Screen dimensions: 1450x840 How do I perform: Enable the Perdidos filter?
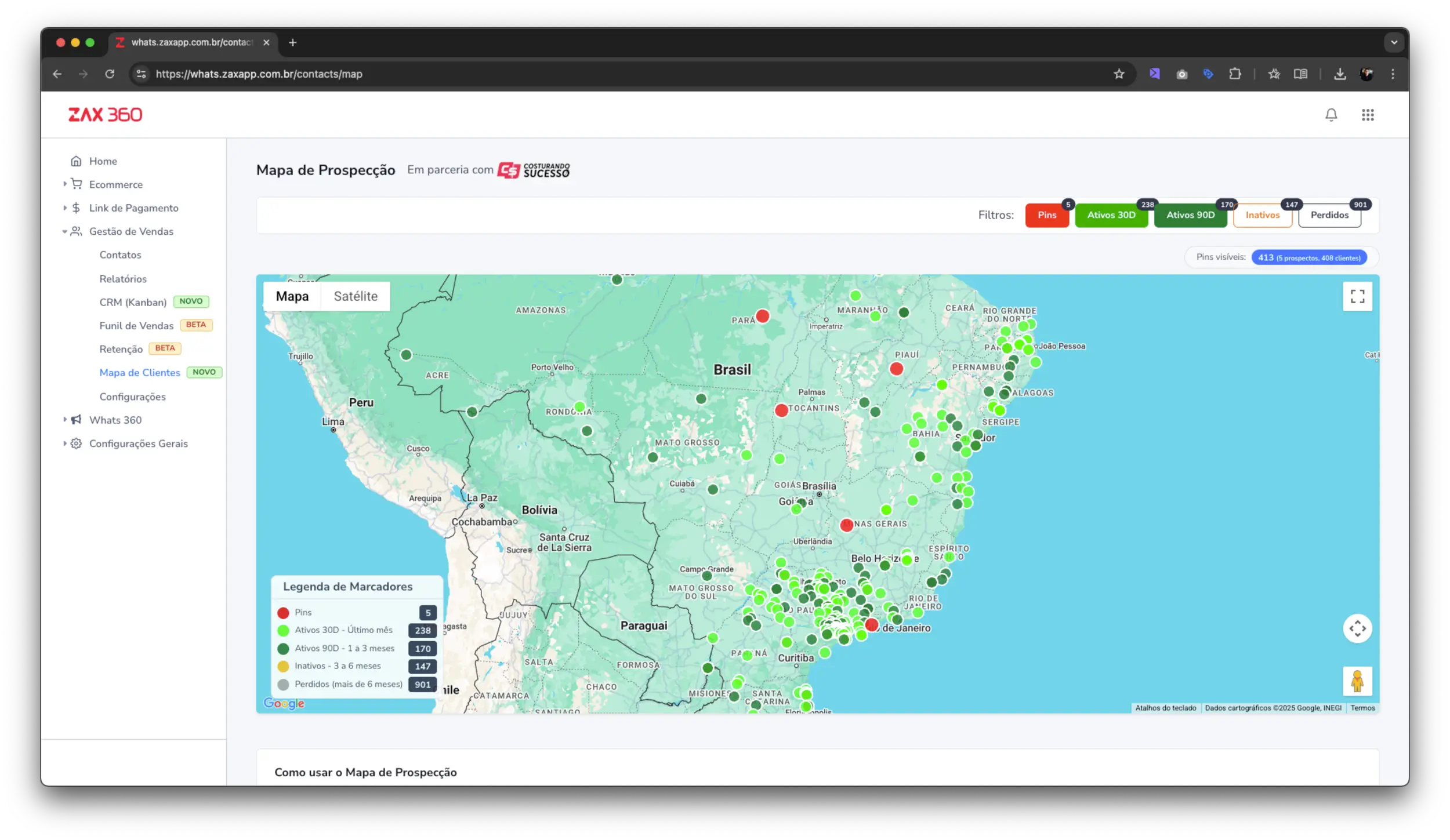[1329, 215]
